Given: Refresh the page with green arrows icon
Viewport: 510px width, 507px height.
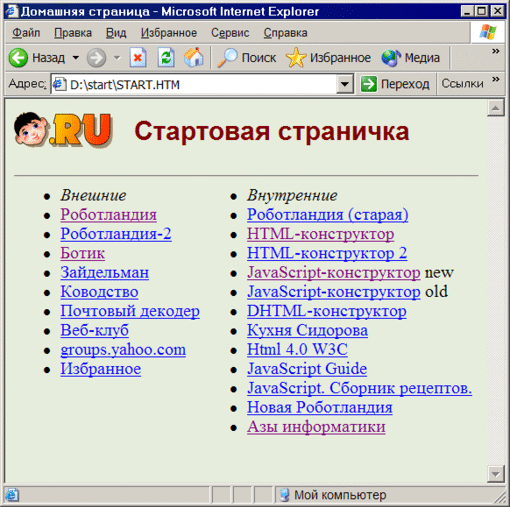Looking at the screenshot, I should [x=166, y=58].
